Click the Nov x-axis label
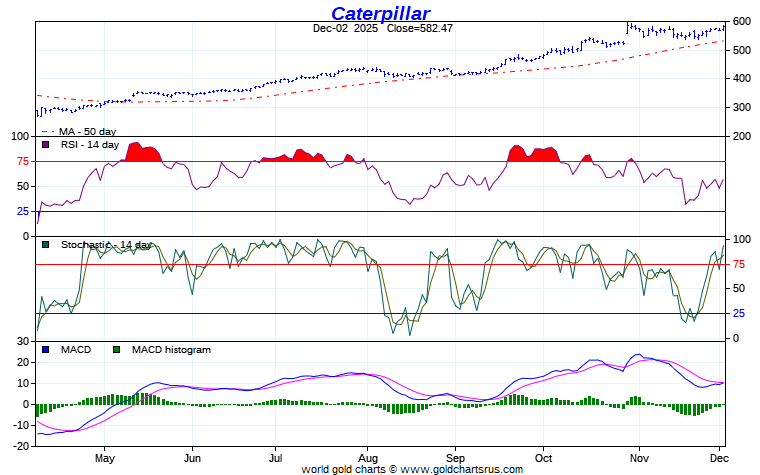 pos(639,458)
